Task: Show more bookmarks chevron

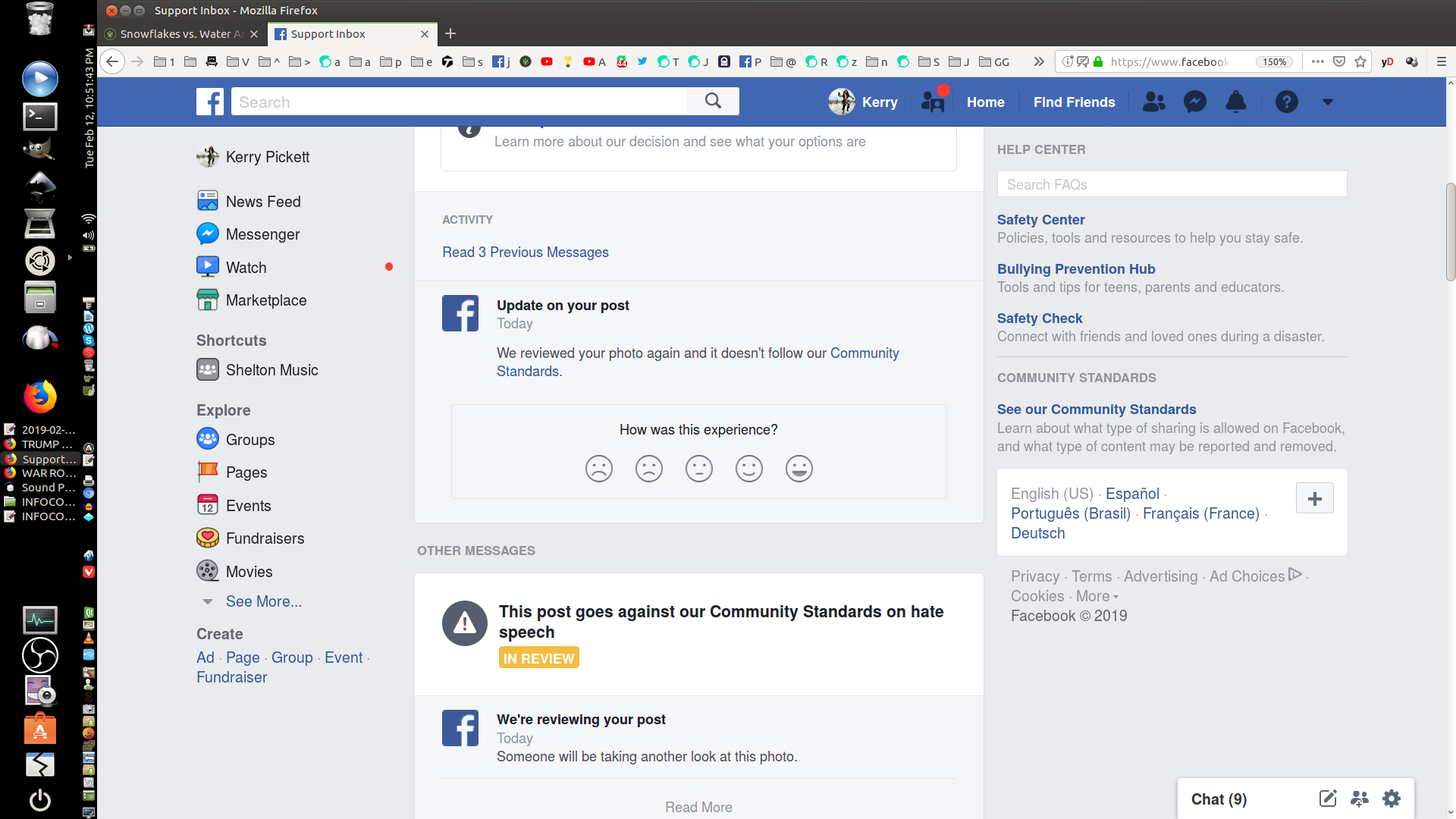Action: pyautogui.click(x=1039, y=61)
